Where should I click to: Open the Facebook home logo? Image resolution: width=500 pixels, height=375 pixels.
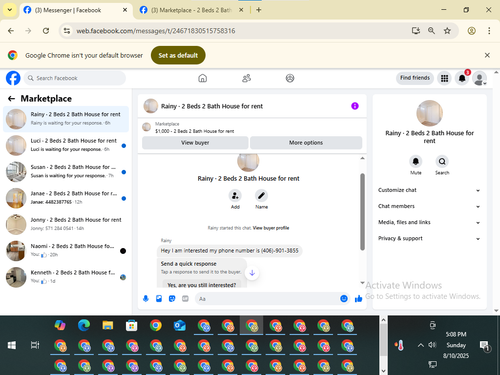tap(13, 78)
